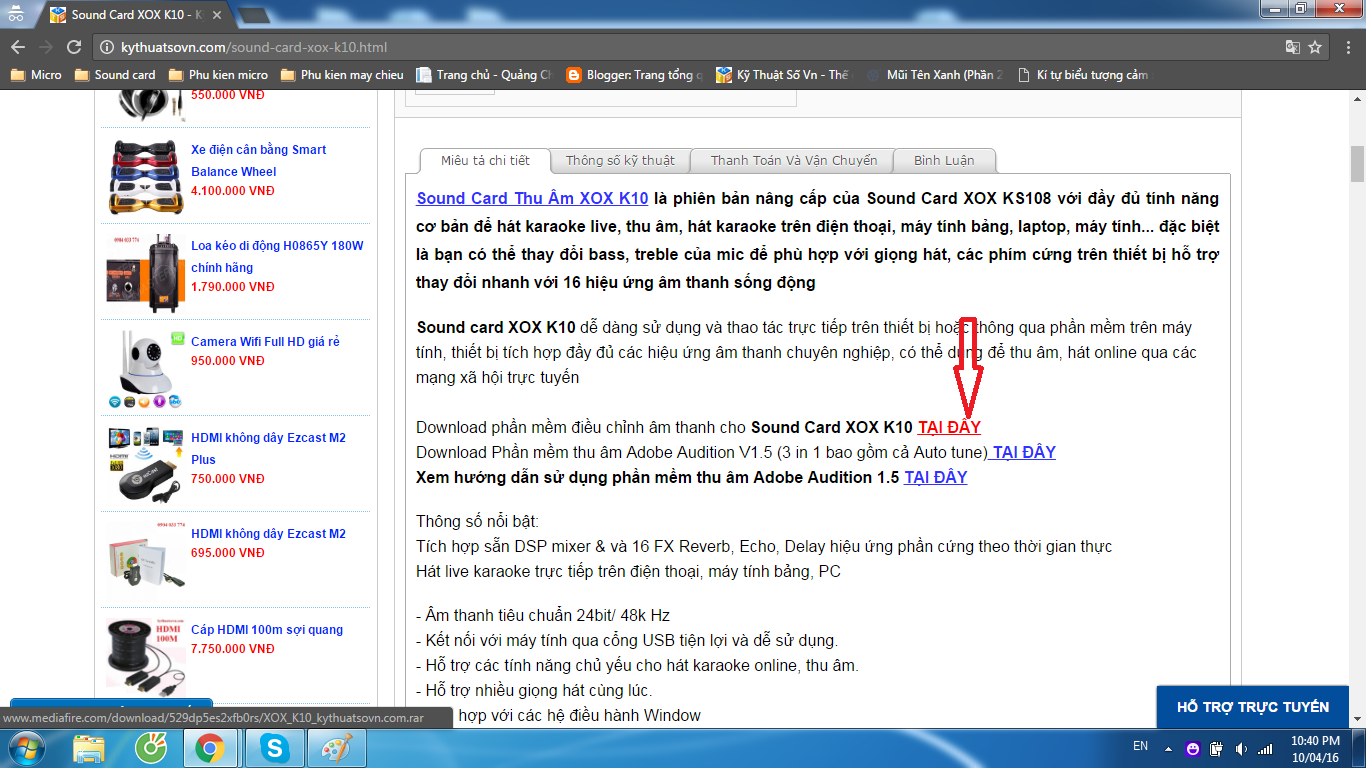Open Cáp HDMI 100m sợi quang link
This screenshot has width=1366, height=768.
tap(267, 629)
